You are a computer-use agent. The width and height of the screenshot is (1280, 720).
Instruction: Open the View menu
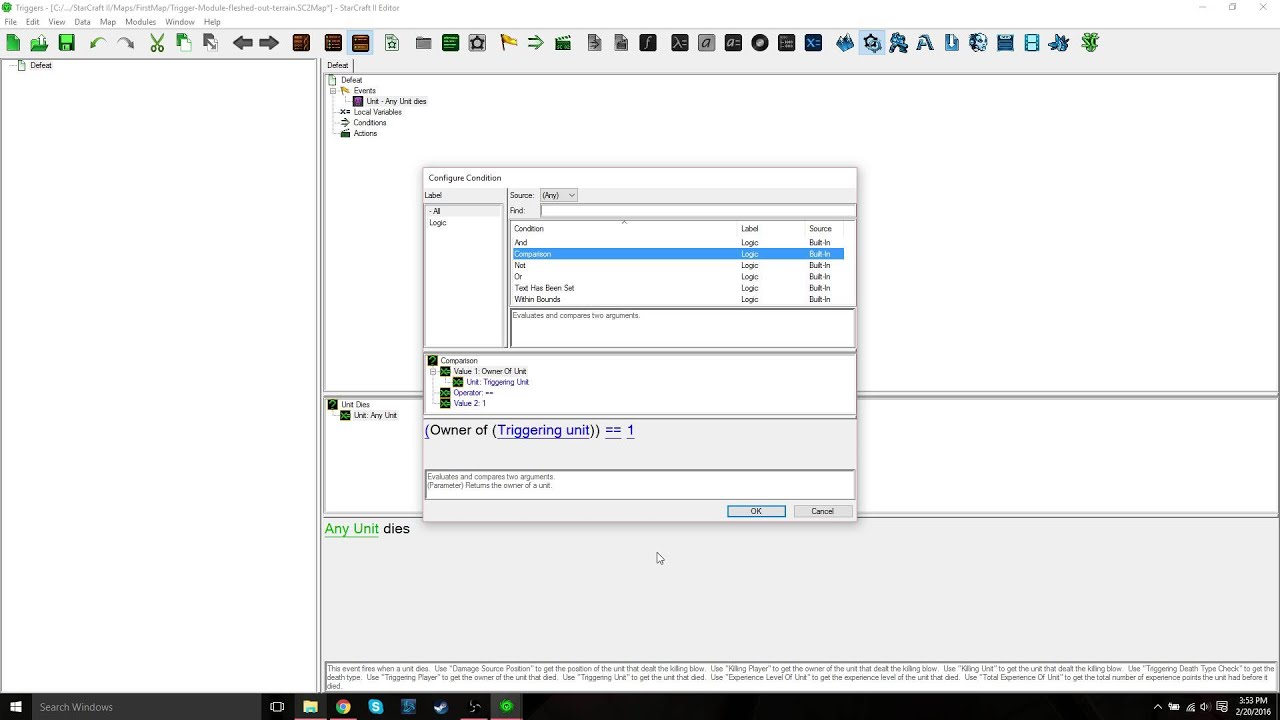57,22
